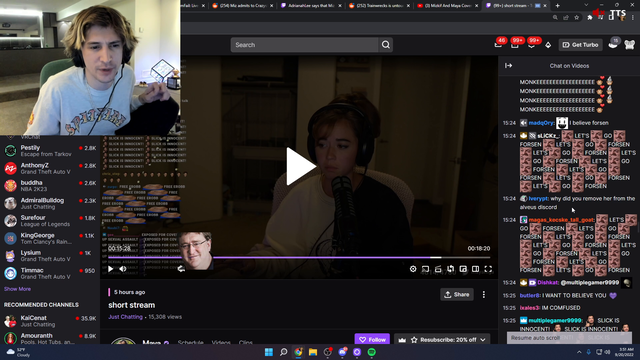Open Pestily channel in sidebar
The width and height of the screenshot is (640, 360).
pos(50,151)
